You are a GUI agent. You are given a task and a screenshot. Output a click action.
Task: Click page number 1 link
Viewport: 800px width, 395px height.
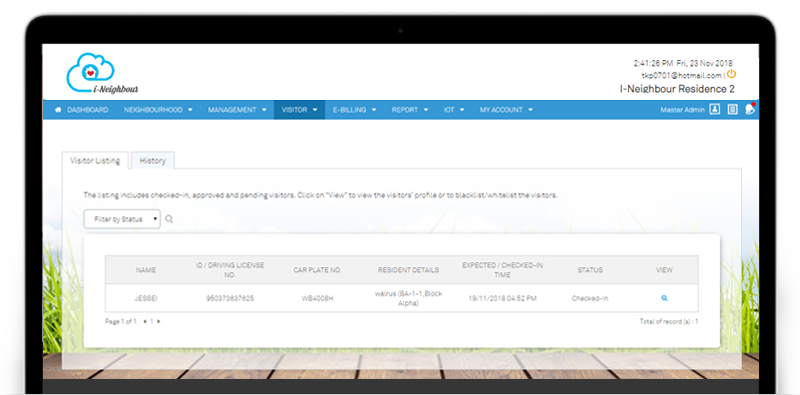pos(152,322)
